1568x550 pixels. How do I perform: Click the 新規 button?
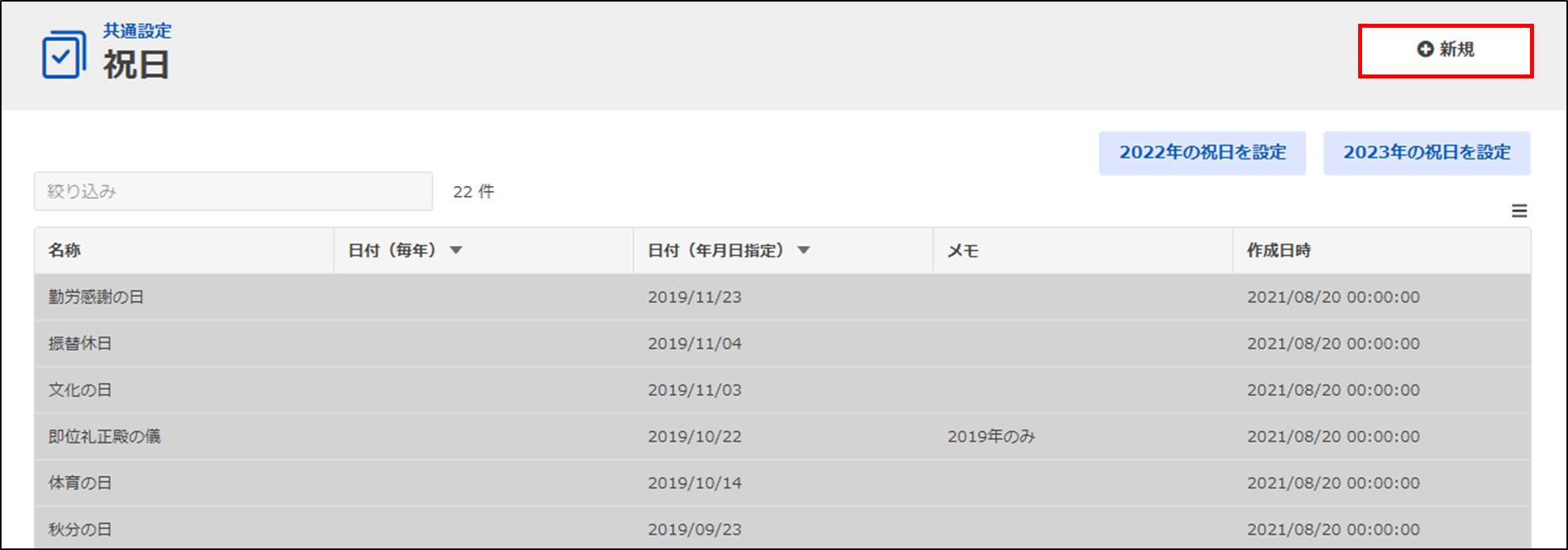[1445, 51]
